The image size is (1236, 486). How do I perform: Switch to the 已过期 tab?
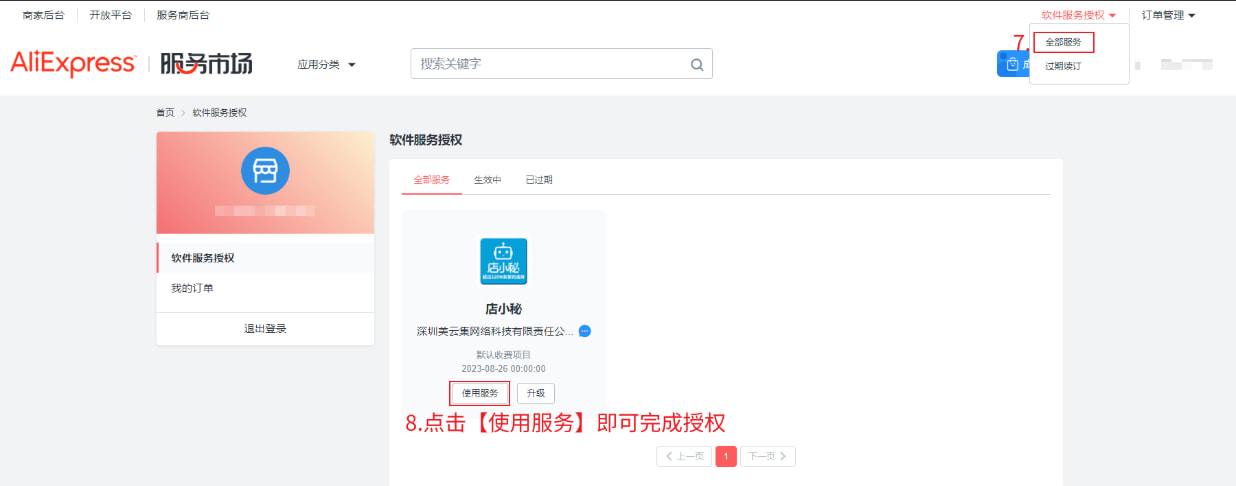coord(539,180)
